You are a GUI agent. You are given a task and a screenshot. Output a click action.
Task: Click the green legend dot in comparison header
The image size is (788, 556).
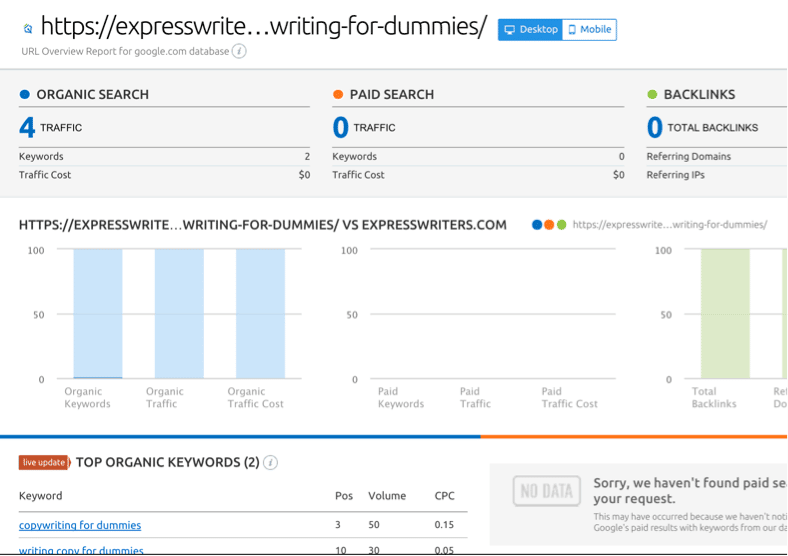coord(561,225)
